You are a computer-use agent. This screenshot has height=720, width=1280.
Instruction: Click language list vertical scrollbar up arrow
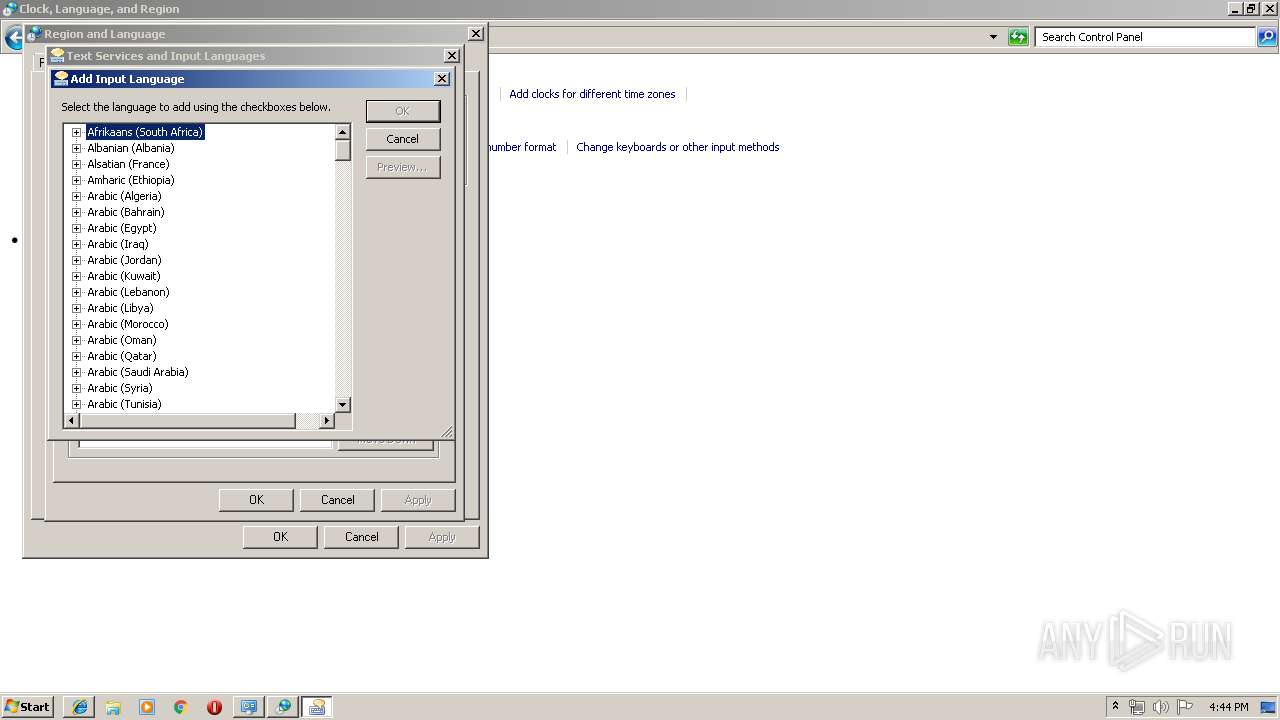tap(342, 132)
